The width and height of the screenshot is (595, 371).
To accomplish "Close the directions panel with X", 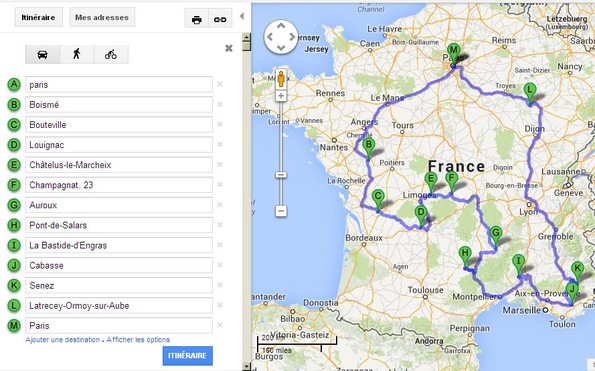I will [x=229, y=48].
